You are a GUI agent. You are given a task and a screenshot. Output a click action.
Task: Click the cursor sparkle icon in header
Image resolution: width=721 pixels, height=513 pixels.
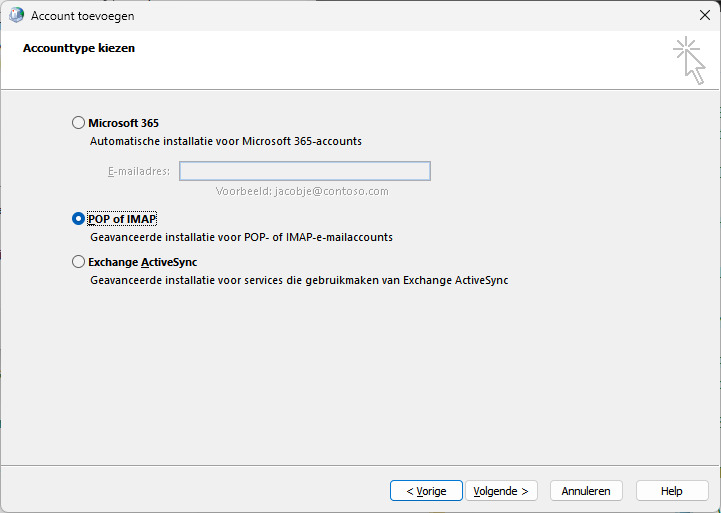click(x=689, y=61)
